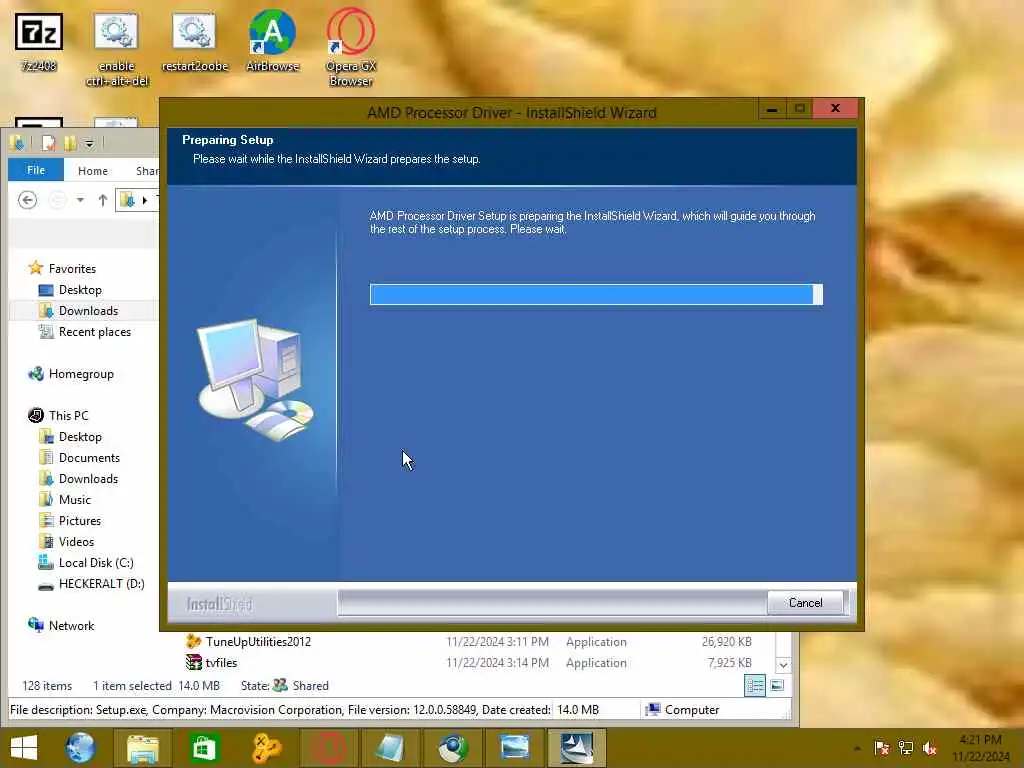Minimize the InstallShield Wizard window
This screenshot has height=768, width=1024.
click(772, 109)
